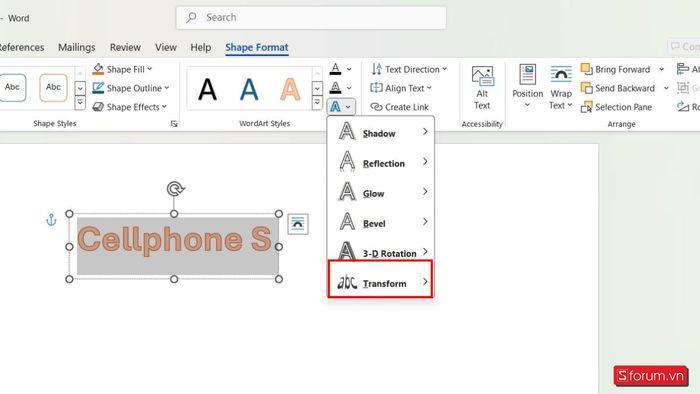
Task: Click the Search input field
Action: [311, 17]
